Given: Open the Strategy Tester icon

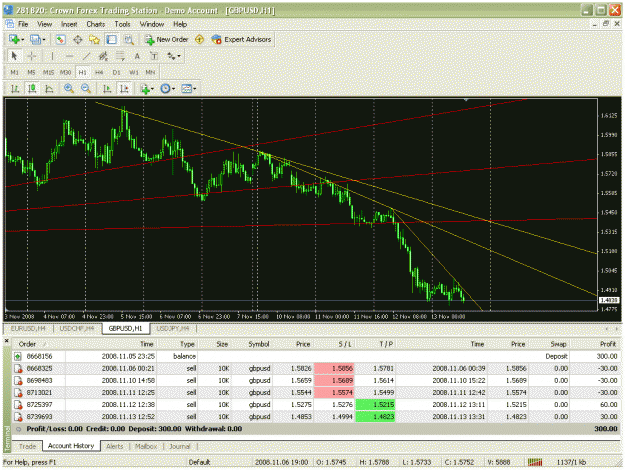Looking at the screenshot, I should 128,39.
